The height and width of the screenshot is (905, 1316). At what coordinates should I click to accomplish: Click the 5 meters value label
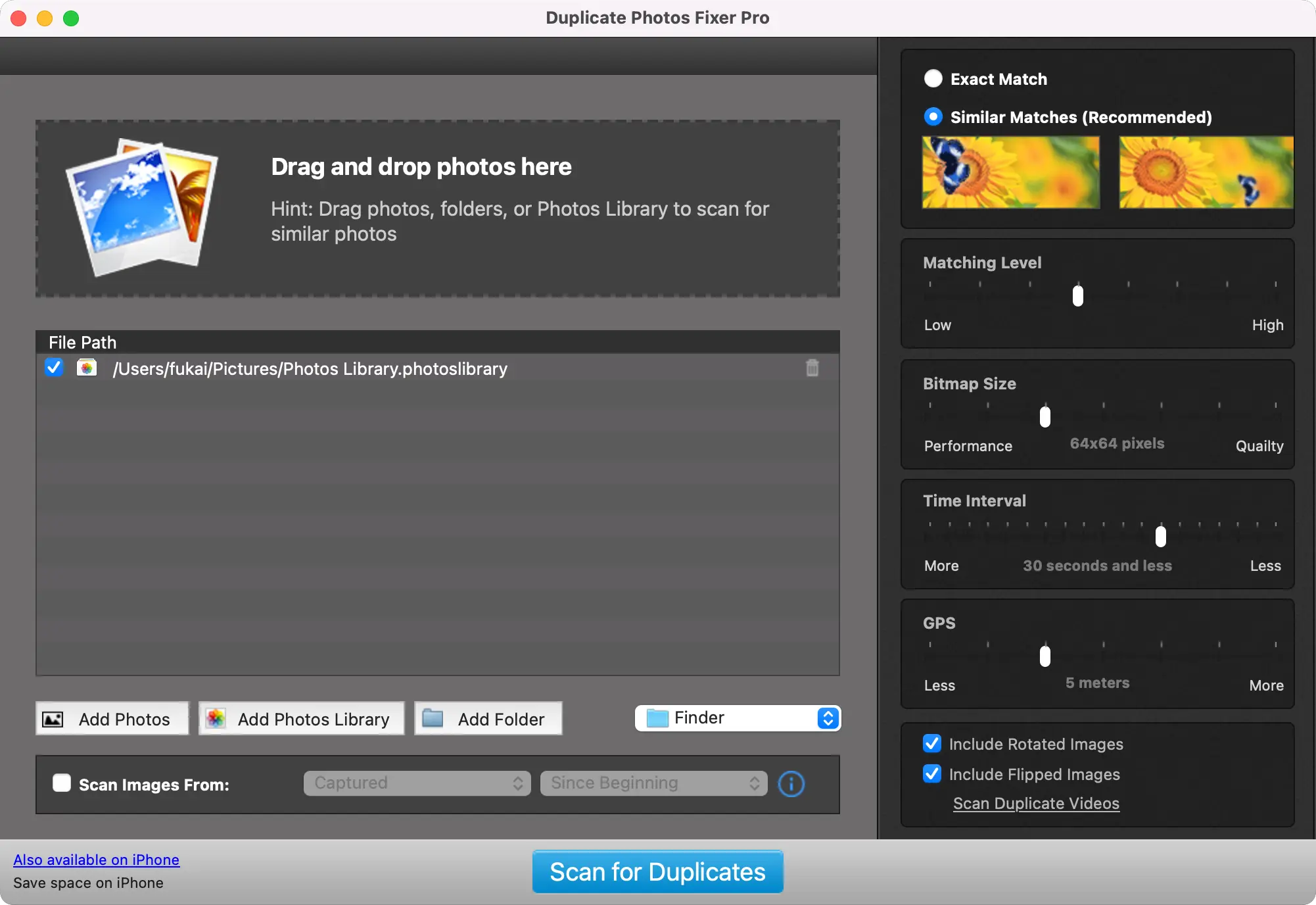click(x=1097, y=683)
